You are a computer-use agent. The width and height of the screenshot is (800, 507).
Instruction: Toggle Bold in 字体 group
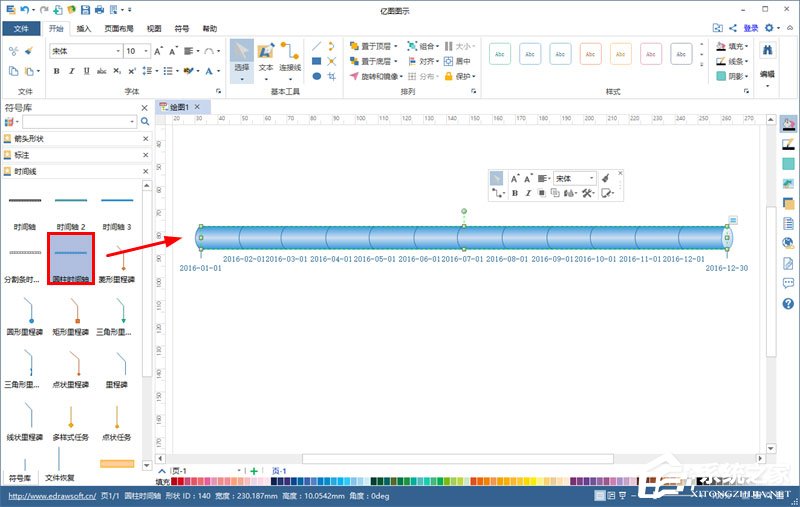57,71
